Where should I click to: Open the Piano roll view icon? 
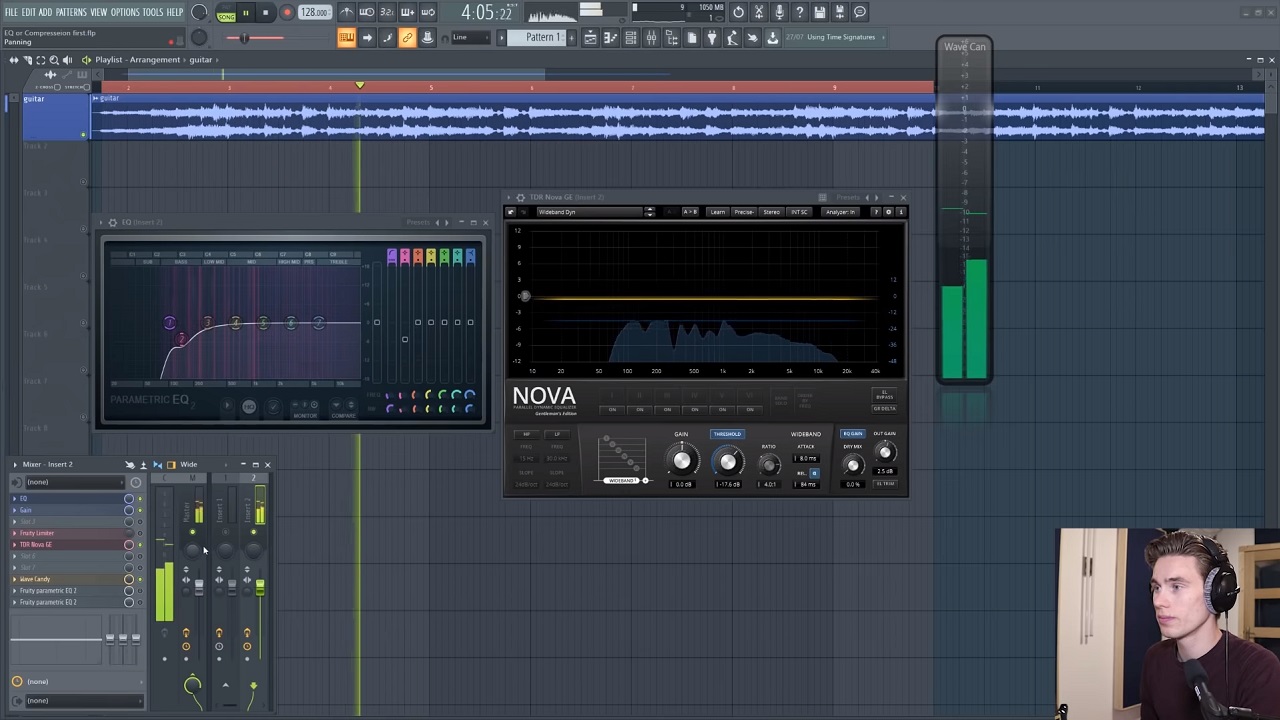[x=610, y=38]
